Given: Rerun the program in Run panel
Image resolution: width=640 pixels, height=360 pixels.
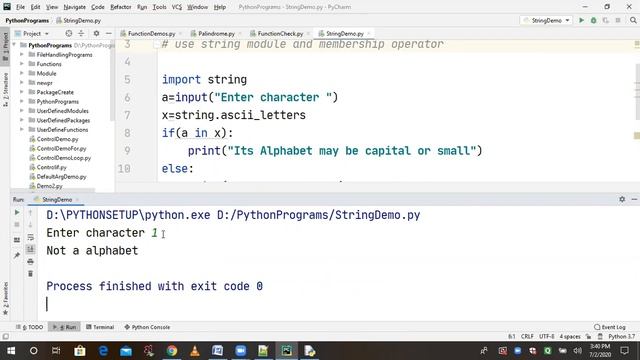Looking at the screenshot, I should [17, 212].
